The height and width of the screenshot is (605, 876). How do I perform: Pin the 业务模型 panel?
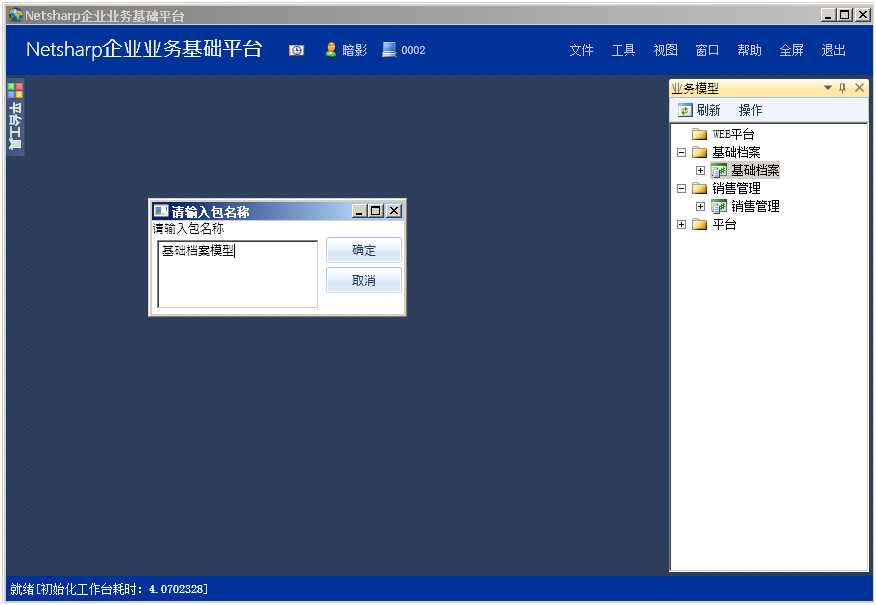pos(842,88)
